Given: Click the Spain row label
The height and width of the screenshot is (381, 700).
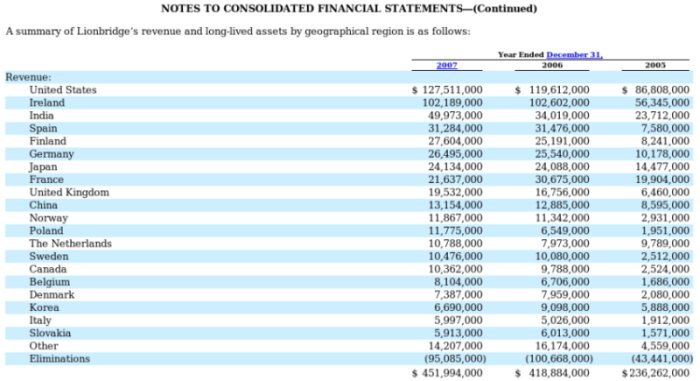Looking at the screenshot, I should (x=43, y=128).
